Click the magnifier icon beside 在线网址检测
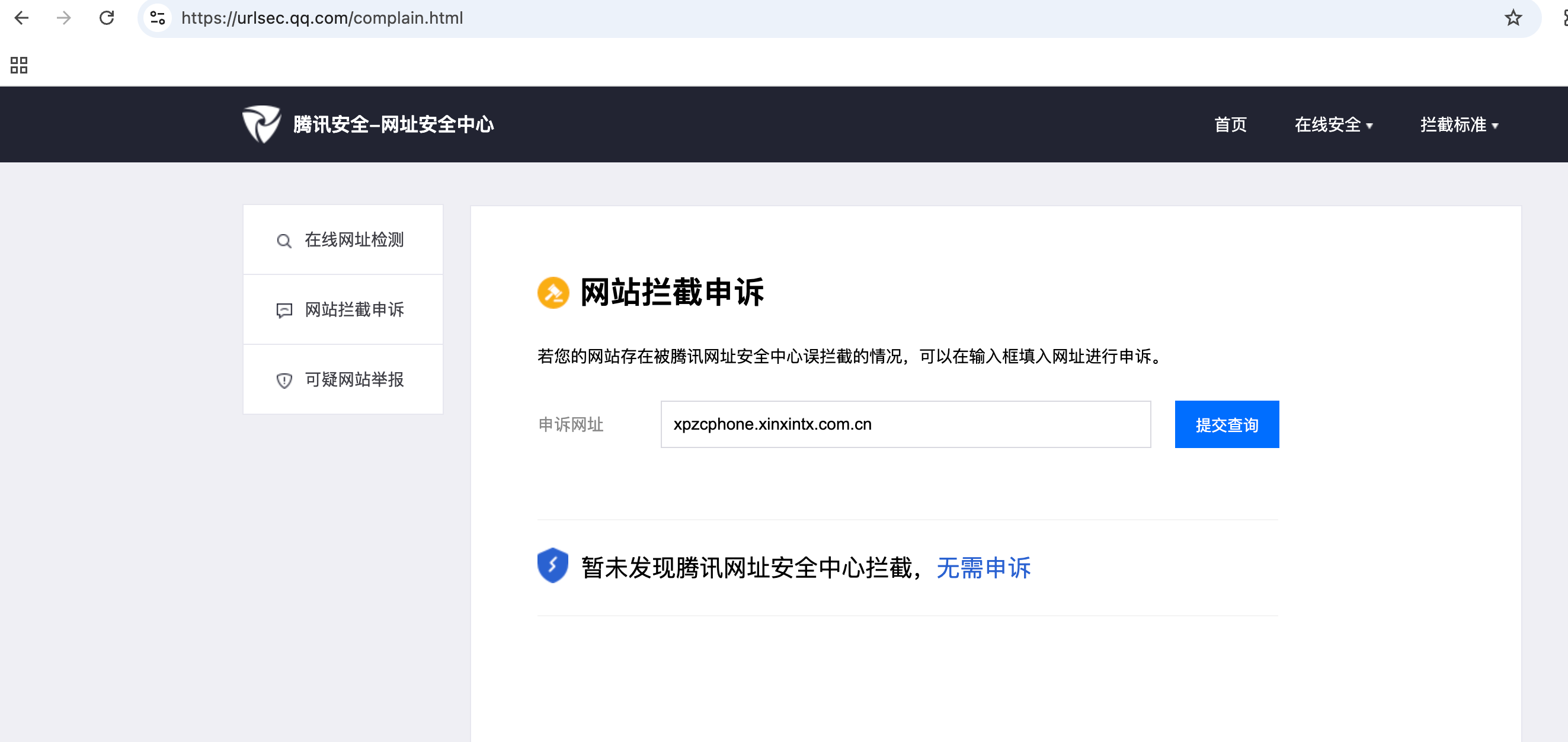 [x=284, y=241]
